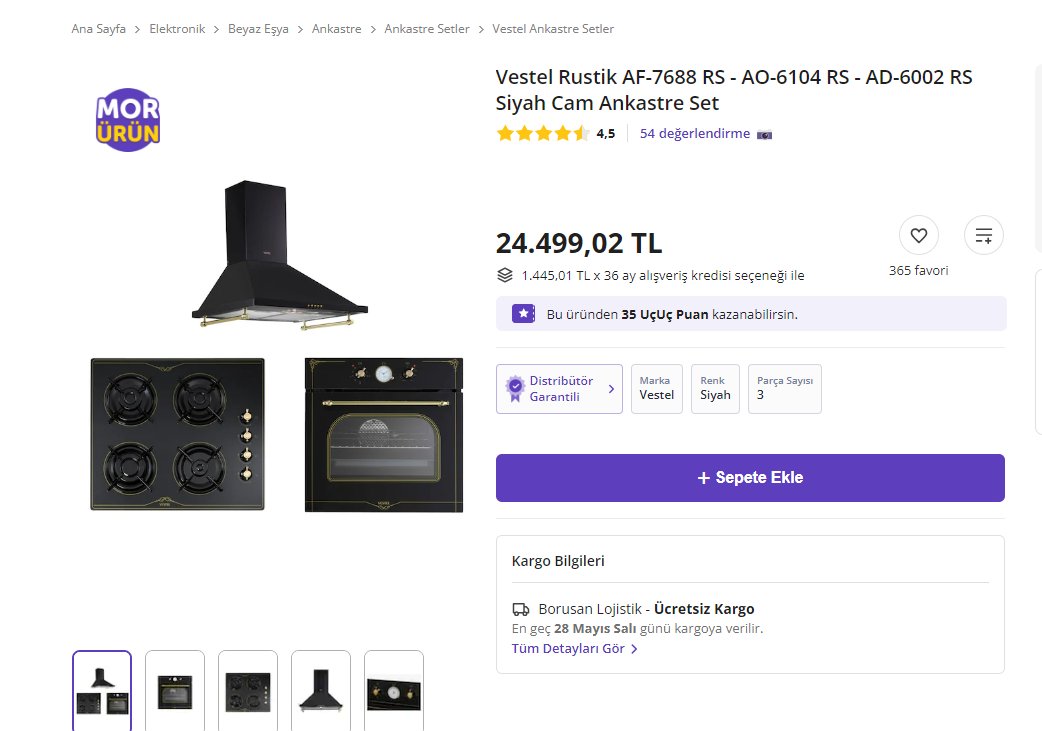Click the Parça Sayısı 3 box
The width and height of the screenshot is (1042, 731).
pos(785,389)
